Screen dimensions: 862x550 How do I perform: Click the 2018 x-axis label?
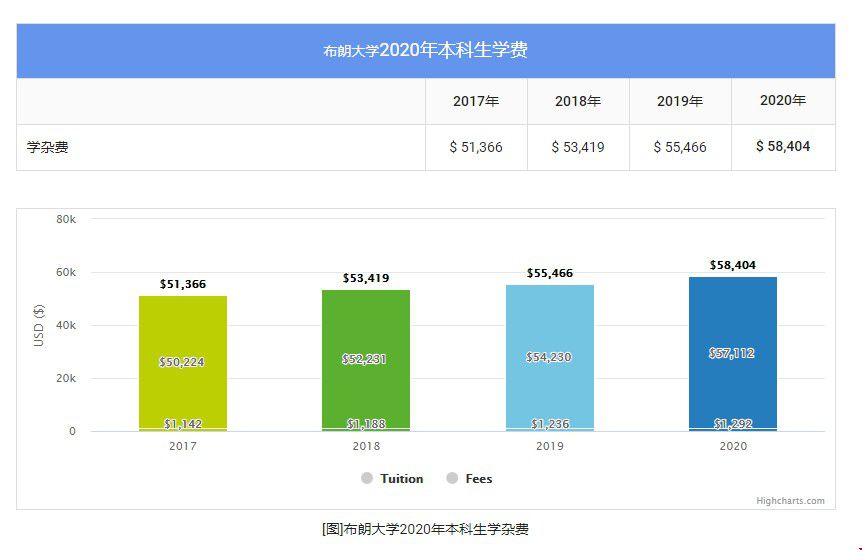(366, 446)
